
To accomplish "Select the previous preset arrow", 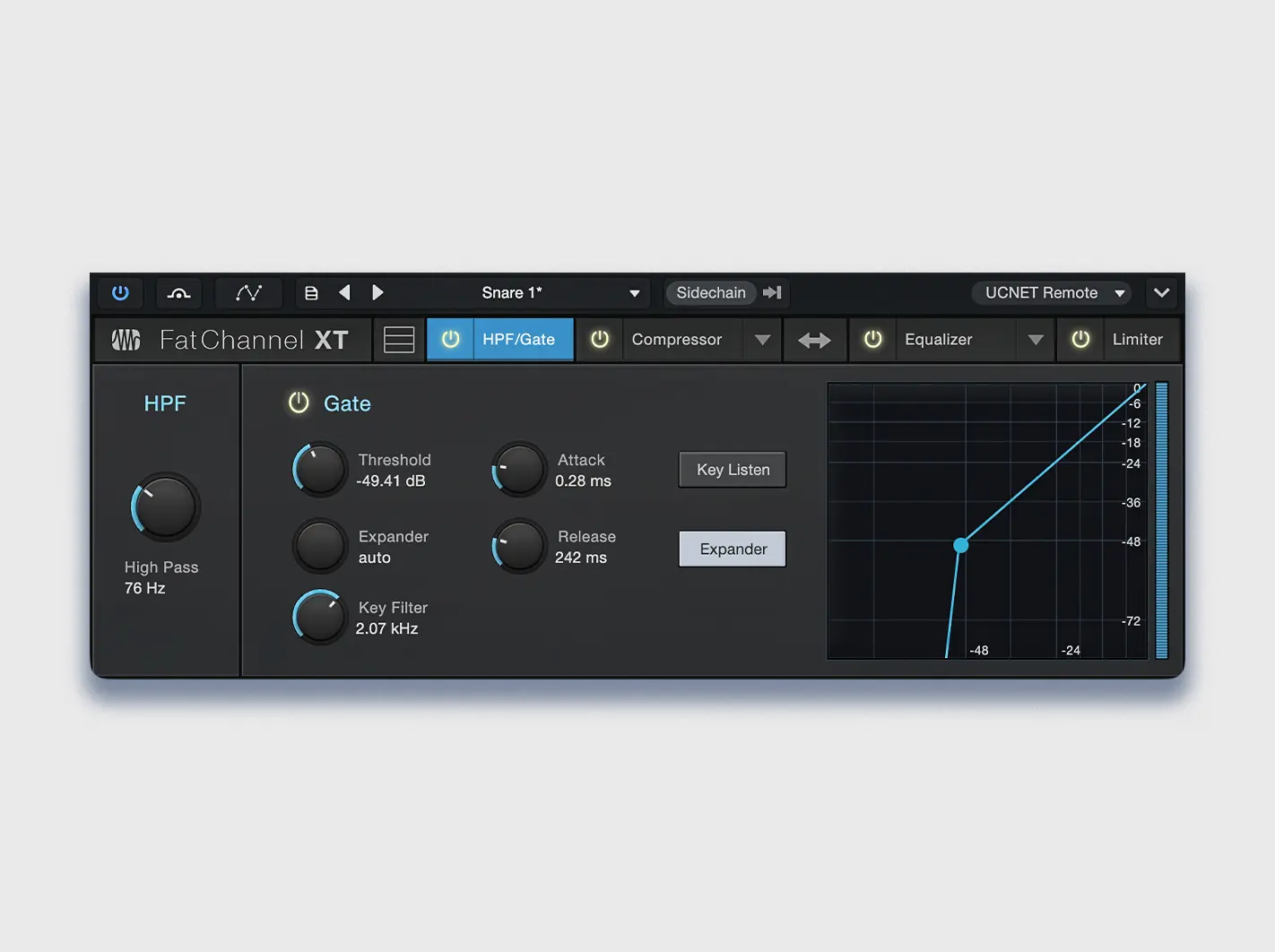I will pyautogui.click(x=345, y=292).
